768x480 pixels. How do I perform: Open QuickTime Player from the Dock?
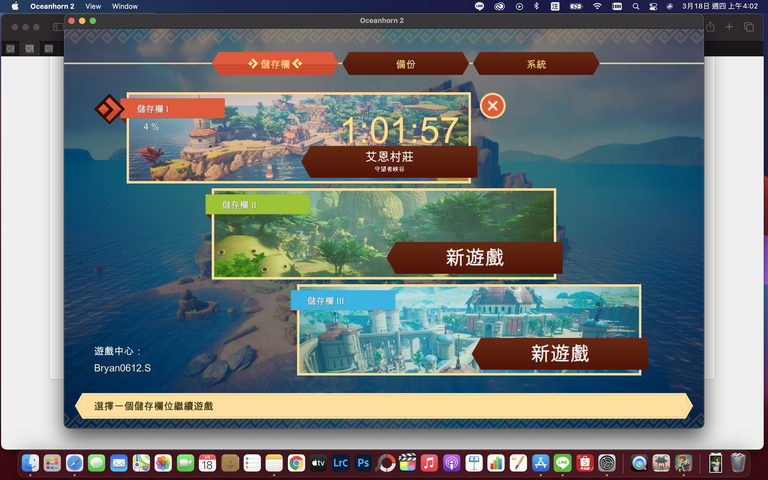(639, 462)
